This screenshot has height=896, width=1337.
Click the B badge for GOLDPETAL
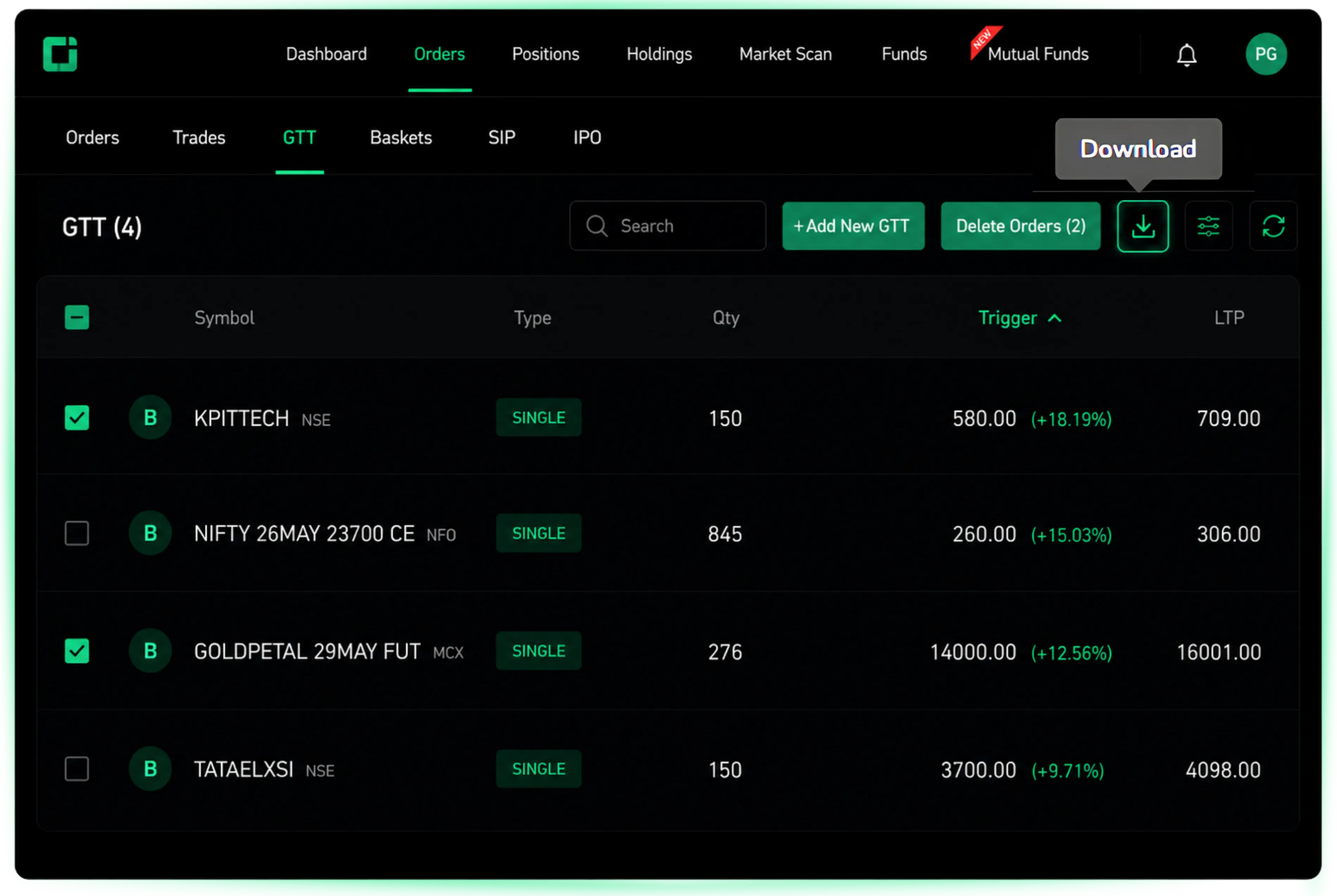pos(150,651)
